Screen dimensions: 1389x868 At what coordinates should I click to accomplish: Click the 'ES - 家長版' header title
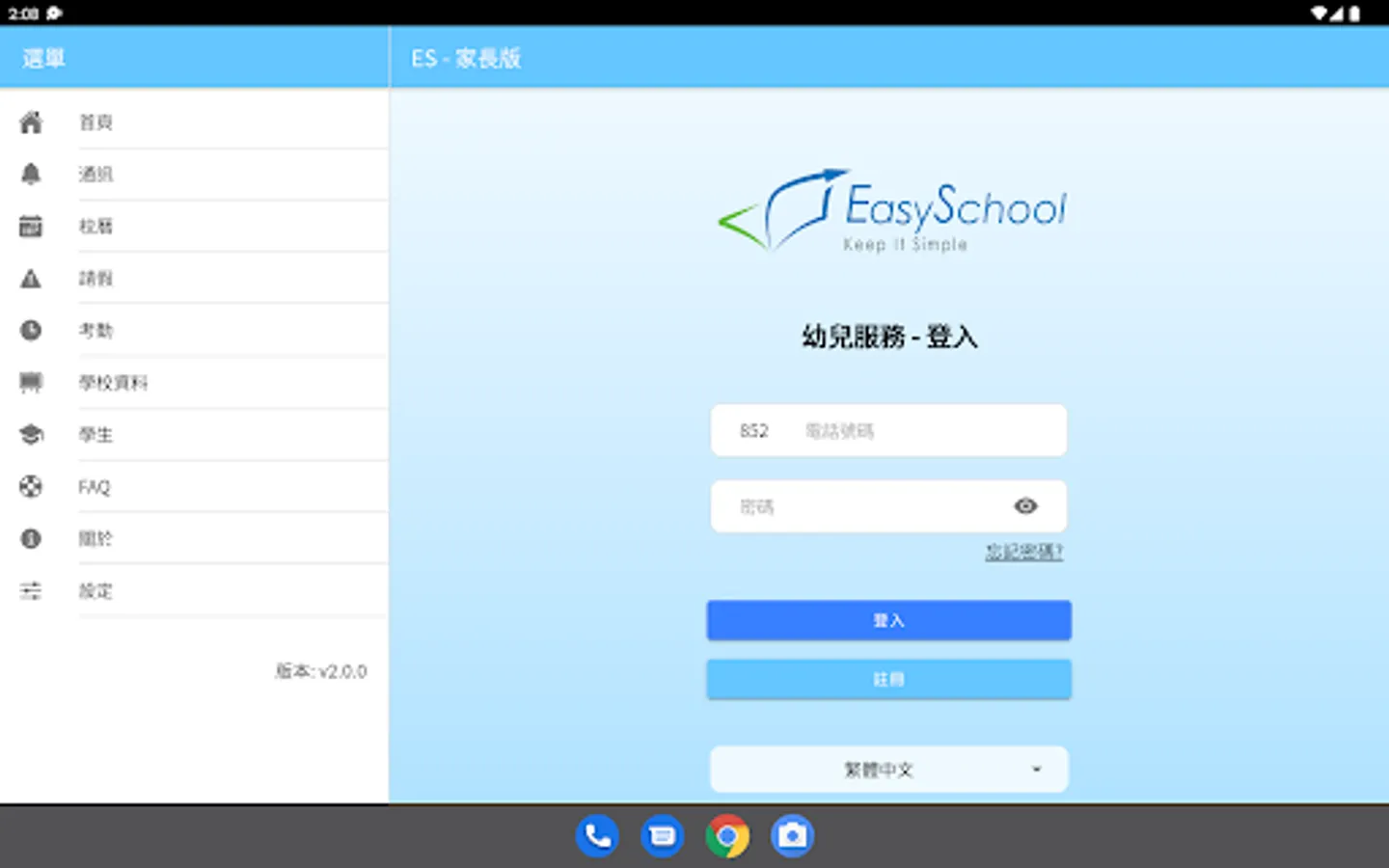[466, 59]
